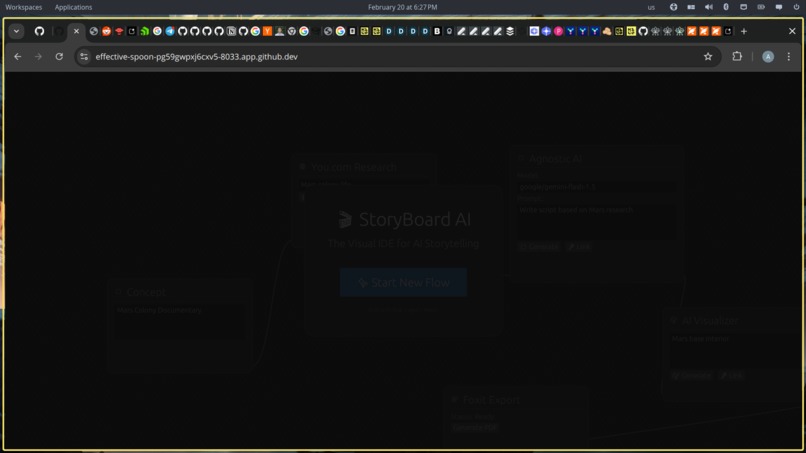The height and width of the screenshot is (453, 806).
Task: Reload the current page
Action: coord(59,57)
